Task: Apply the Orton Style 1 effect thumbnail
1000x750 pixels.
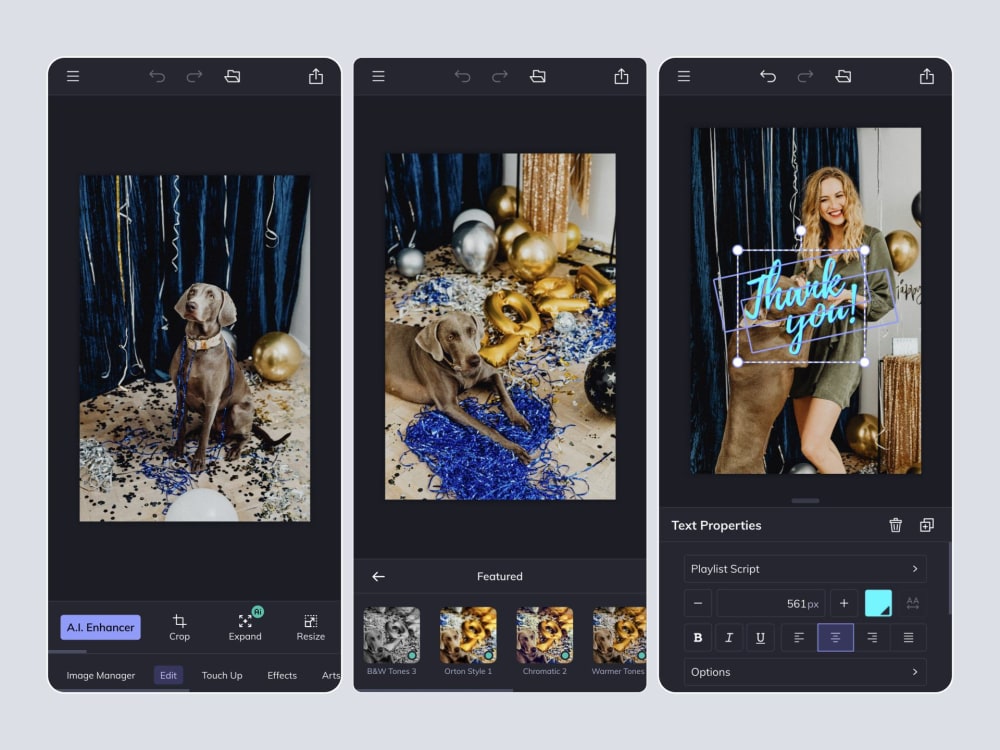Action: (x=468, y=635)
